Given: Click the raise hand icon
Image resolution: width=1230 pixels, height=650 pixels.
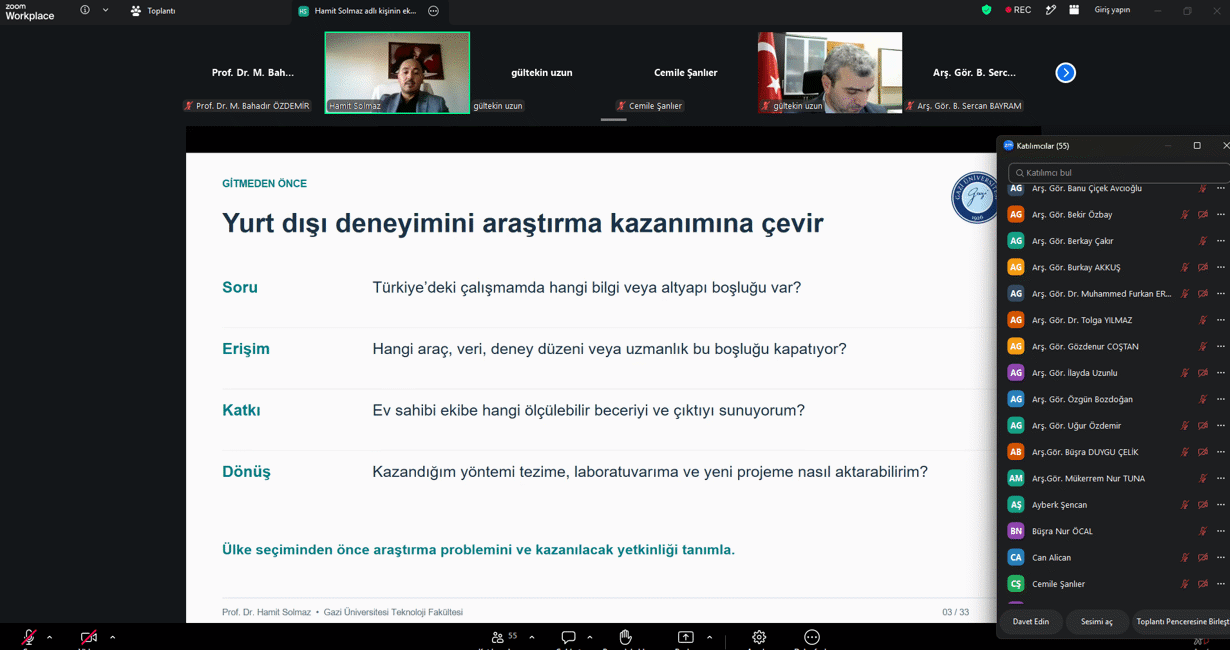Looking at the screenshot, I should (626, 637).
